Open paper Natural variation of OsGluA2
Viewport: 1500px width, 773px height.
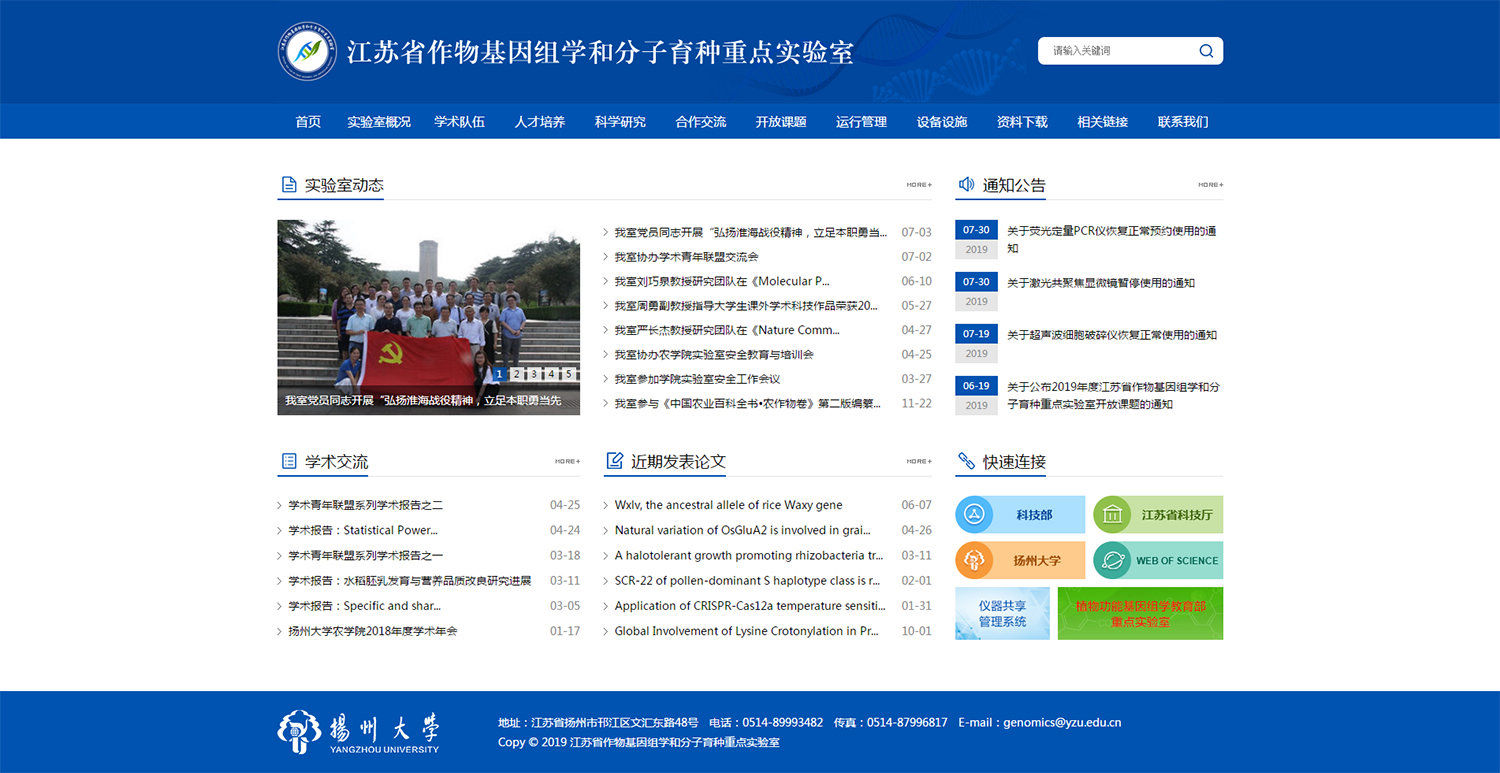742,530
